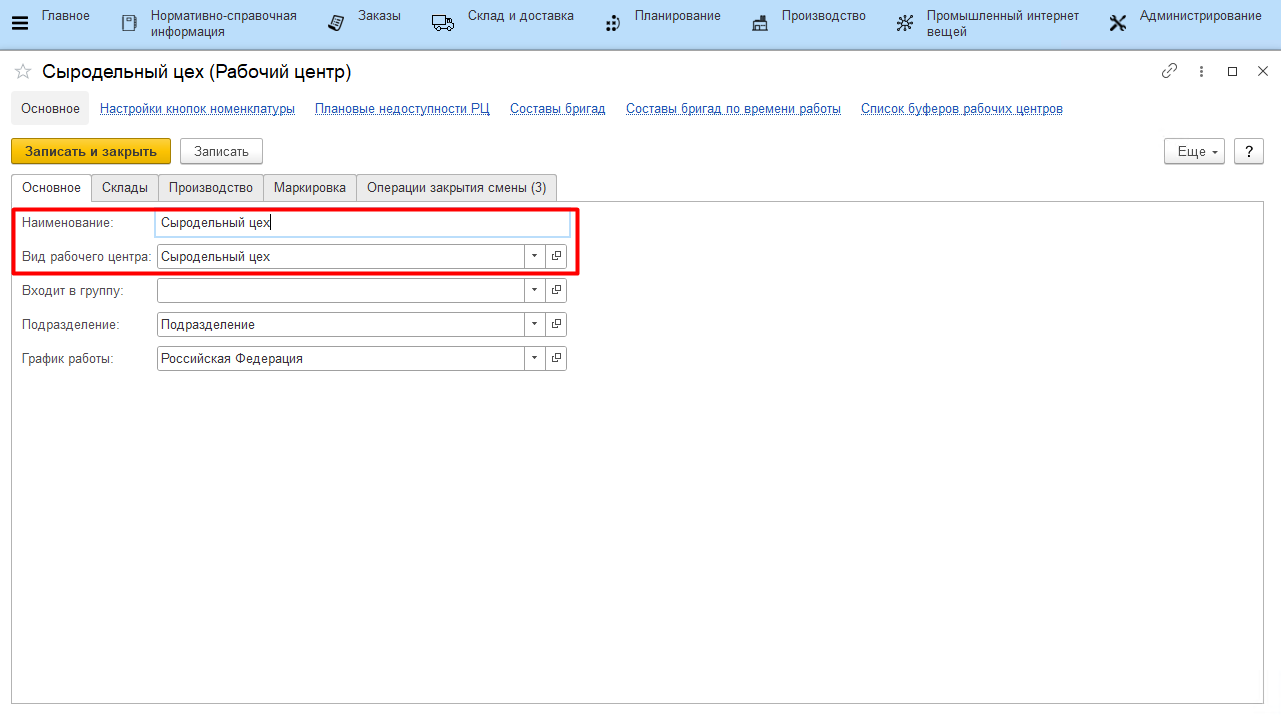Click open icon next to Подразделение
The height and width of the screenshot is (715, 1281).
(x=556, y=325)
